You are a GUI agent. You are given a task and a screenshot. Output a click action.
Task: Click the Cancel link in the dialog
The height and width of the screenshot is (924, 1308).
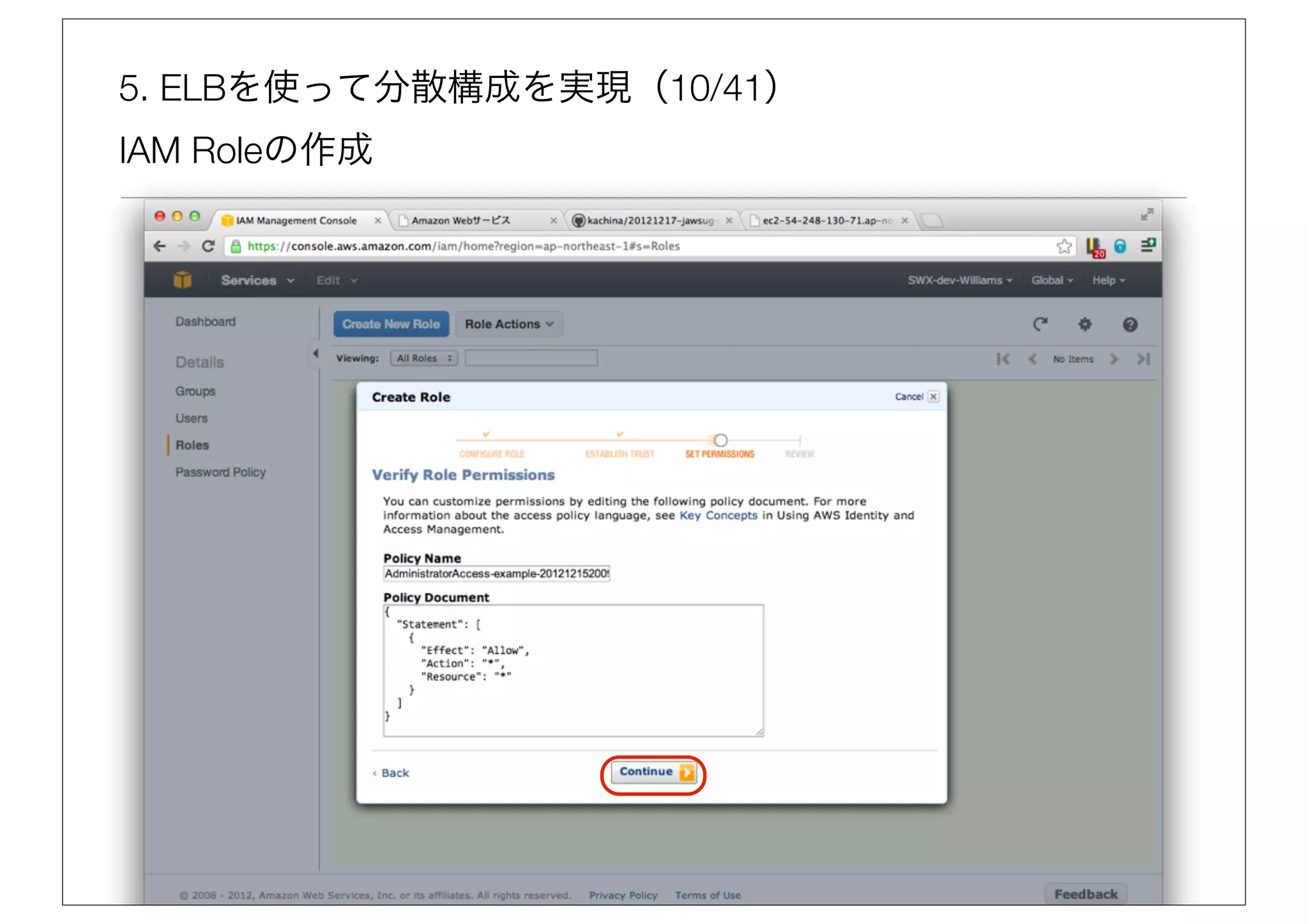(x=909, y=397)
